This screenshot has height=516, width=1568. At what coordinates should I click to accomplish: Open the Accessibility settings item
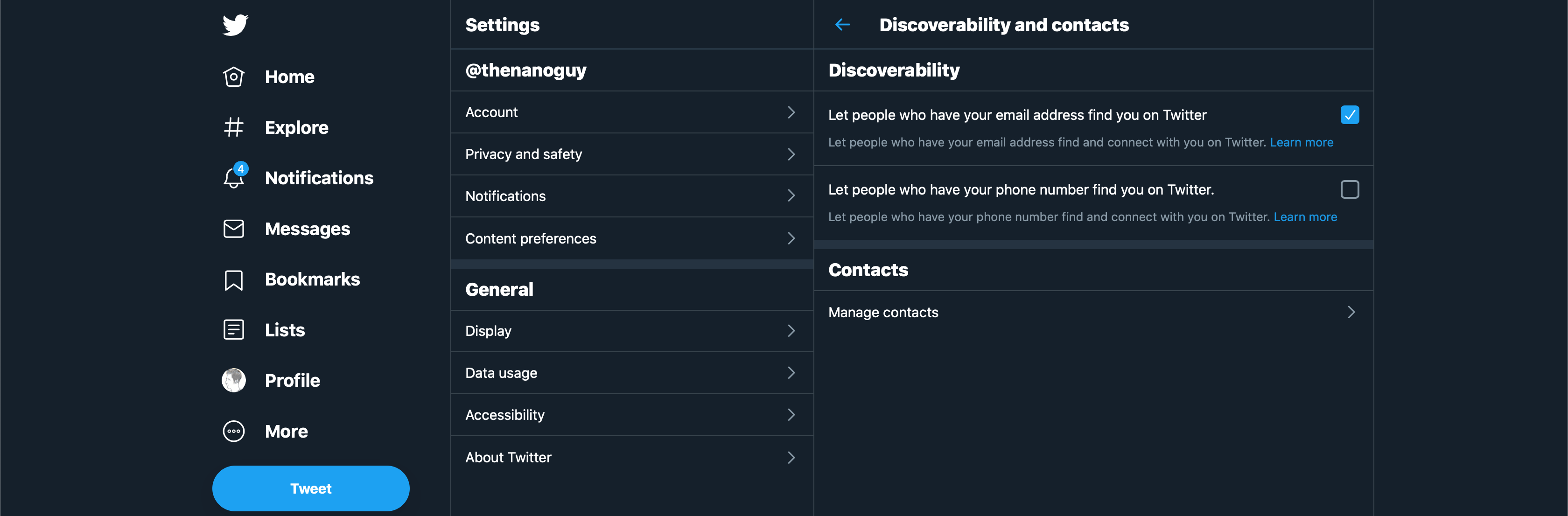[632, 415]
